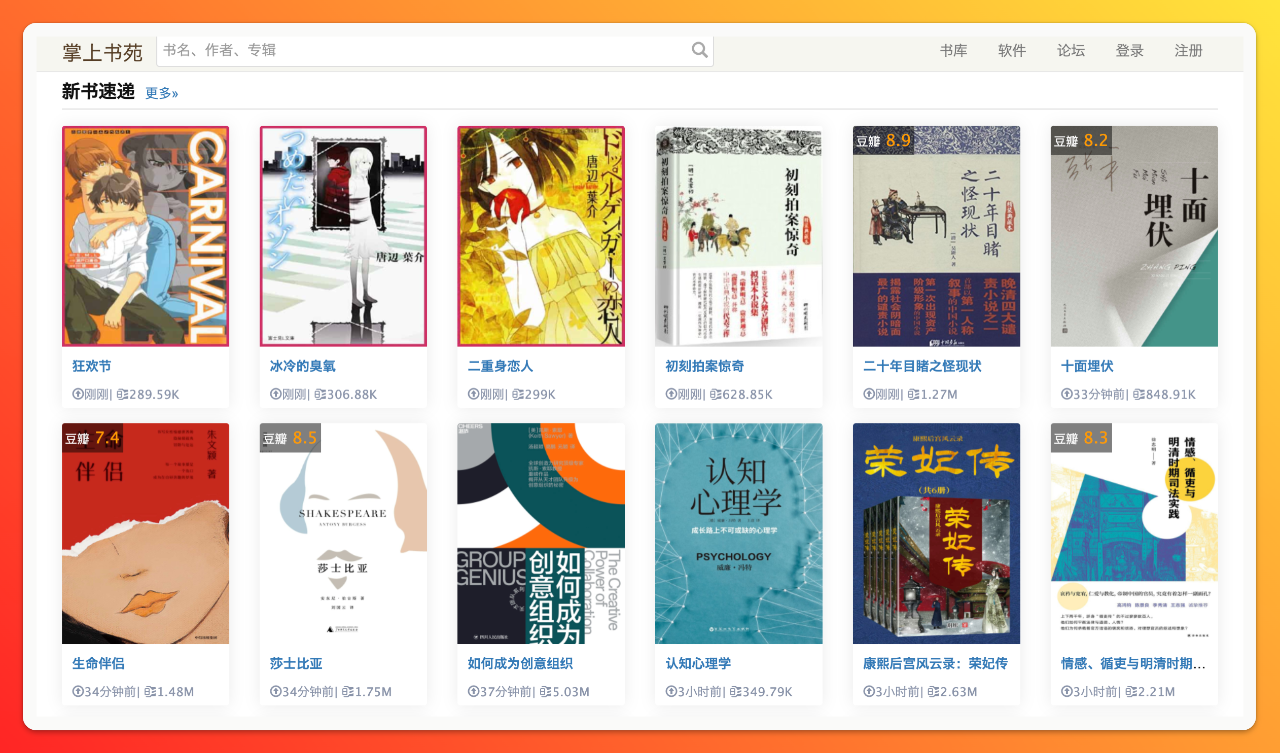Screen dimensions: 1280x753
Task: Click the Group Genius 如何成为创意组织 cover
Action: (541, 534)
